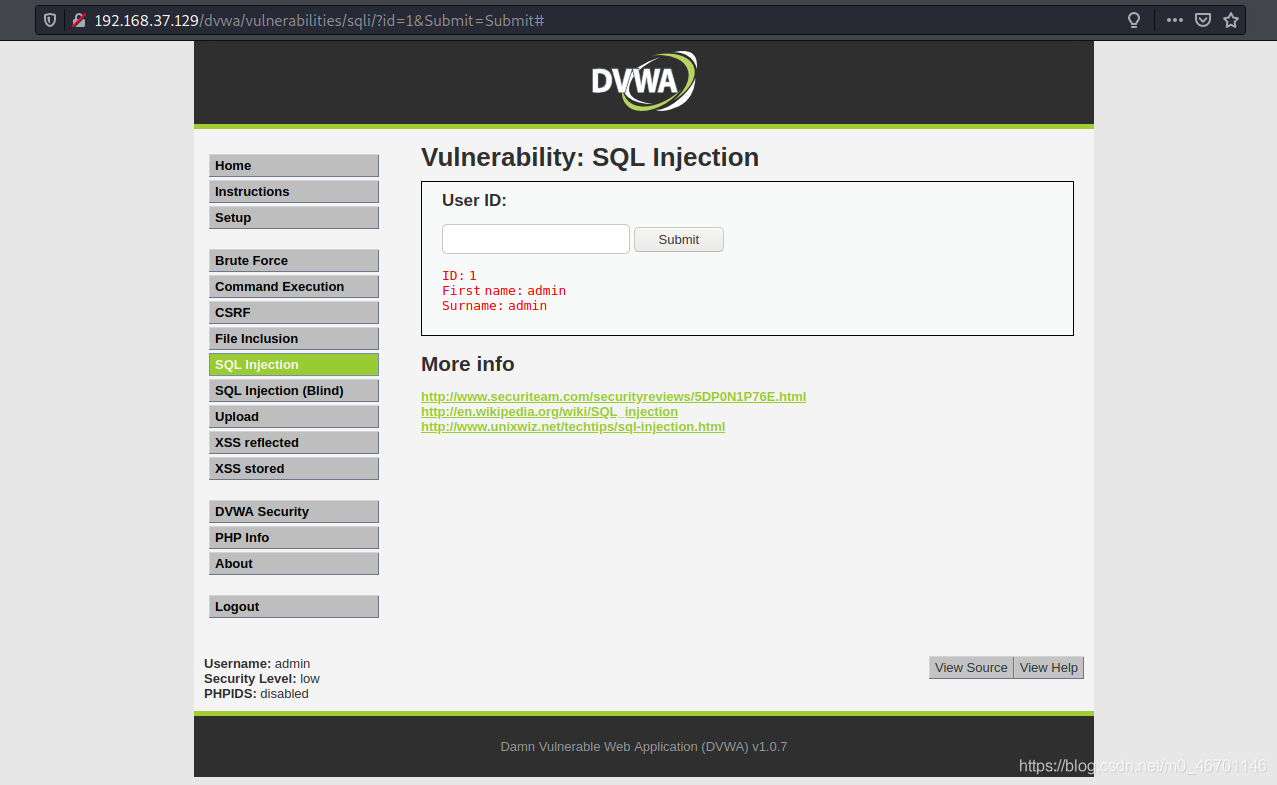This screenshot has height=785, width=1277.
Task: Click the 'First name: admin' result text
Action: 504,291
